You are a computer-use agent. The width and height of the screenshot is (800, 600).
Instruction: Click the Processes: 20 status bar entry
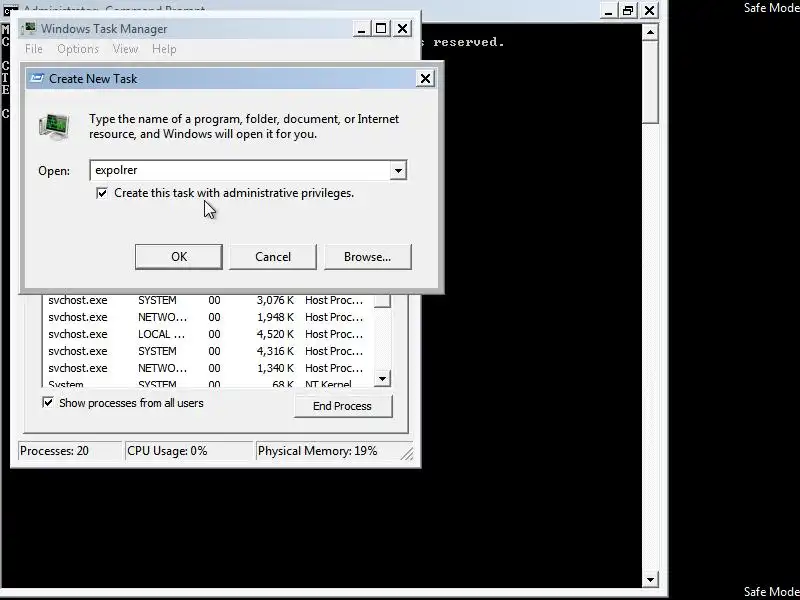[70, 451]
